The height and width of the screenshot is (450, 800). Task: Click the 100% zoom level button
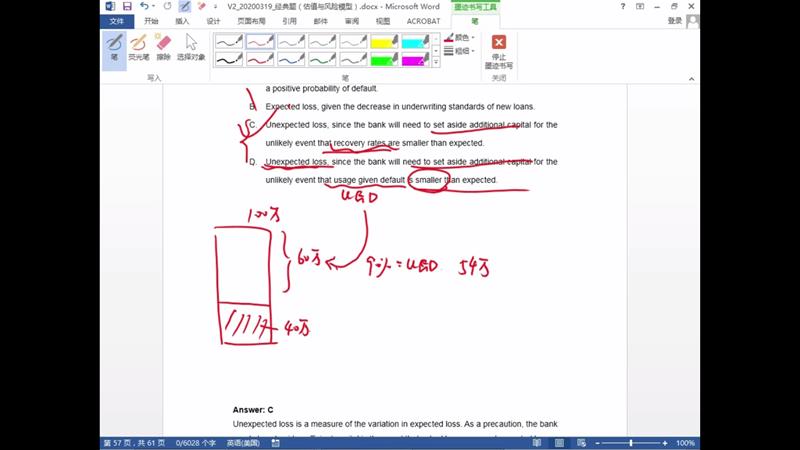[x=685, y=443]
